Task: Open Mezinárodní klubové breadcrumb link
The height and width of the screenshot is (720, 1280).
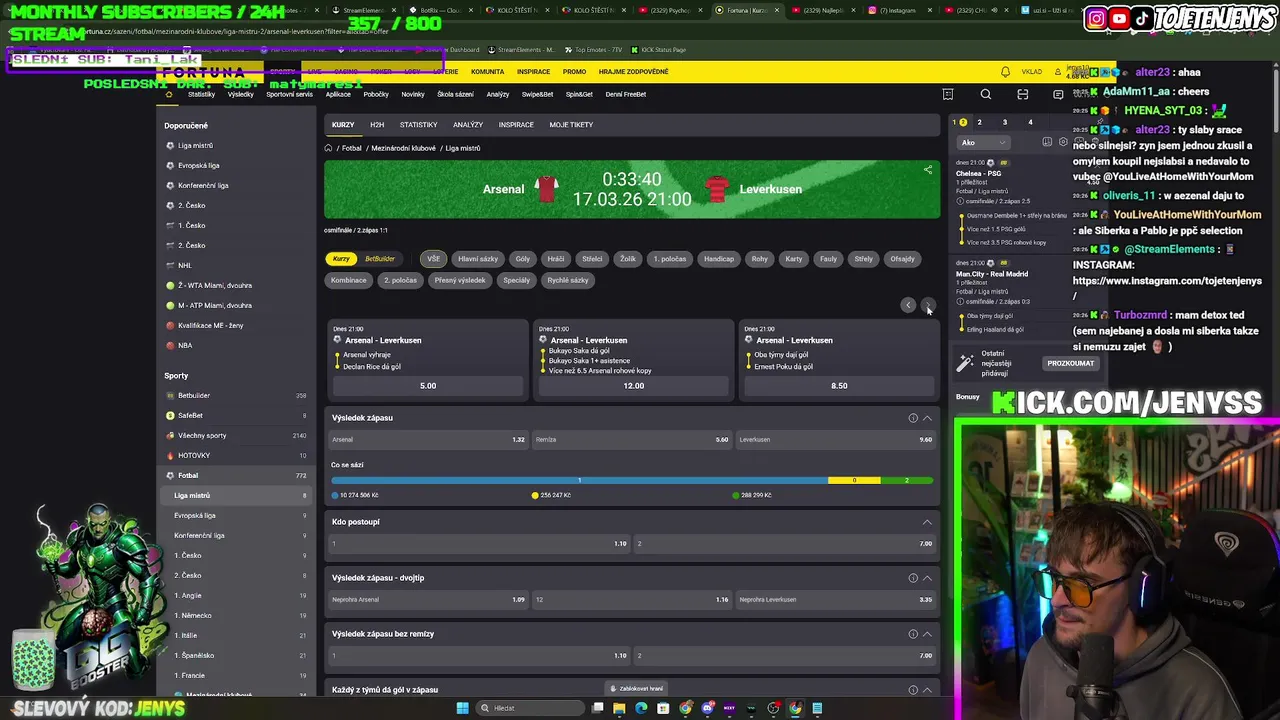Action: (x=403, y=148)
